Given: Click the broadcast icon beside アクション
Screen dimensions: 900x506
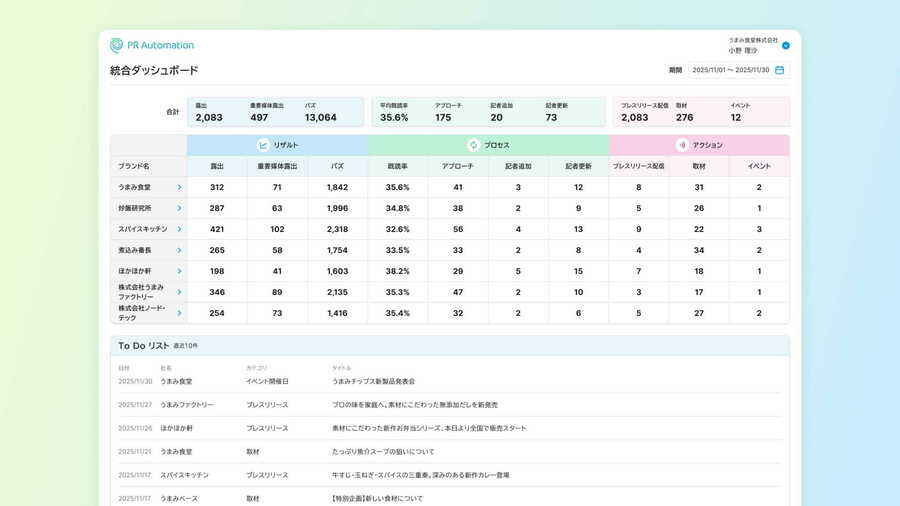Looking at the screenshot, I should tap(681, 145).
